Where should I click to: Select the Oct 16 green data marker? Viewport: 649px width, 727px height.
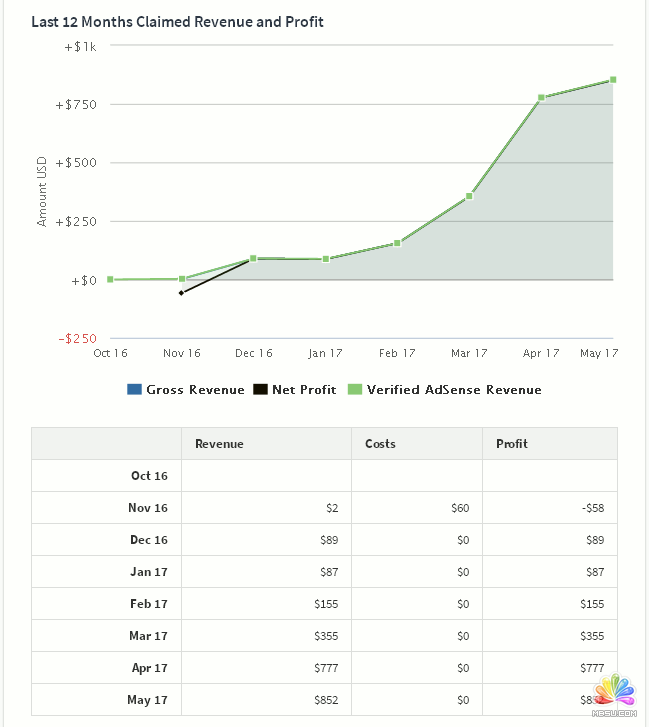pos(110,279)
